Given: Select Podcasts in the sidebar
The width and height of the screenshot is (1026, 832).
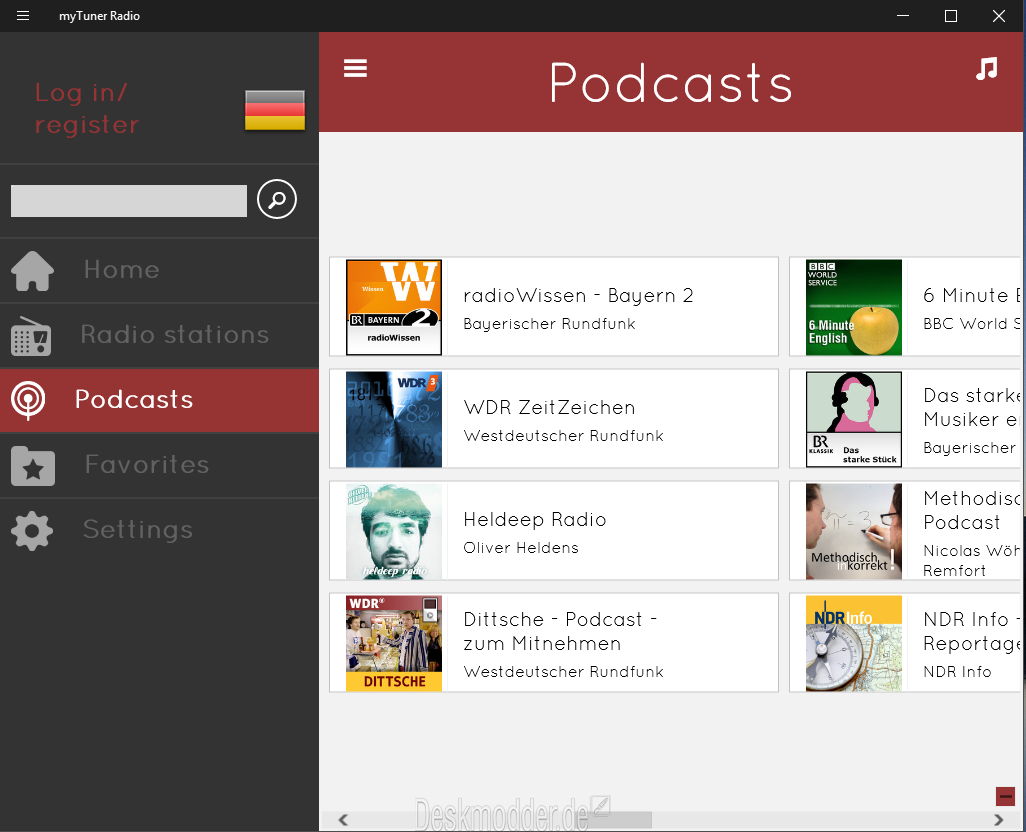Looking at the screenshot, I should tap(159, 400).
